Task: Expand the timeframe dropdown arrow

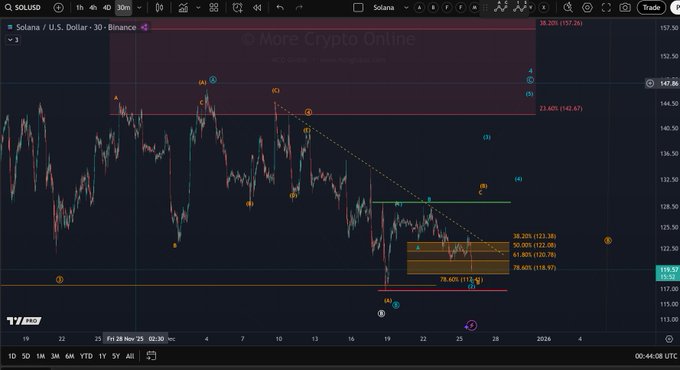Action: (139, 8)
